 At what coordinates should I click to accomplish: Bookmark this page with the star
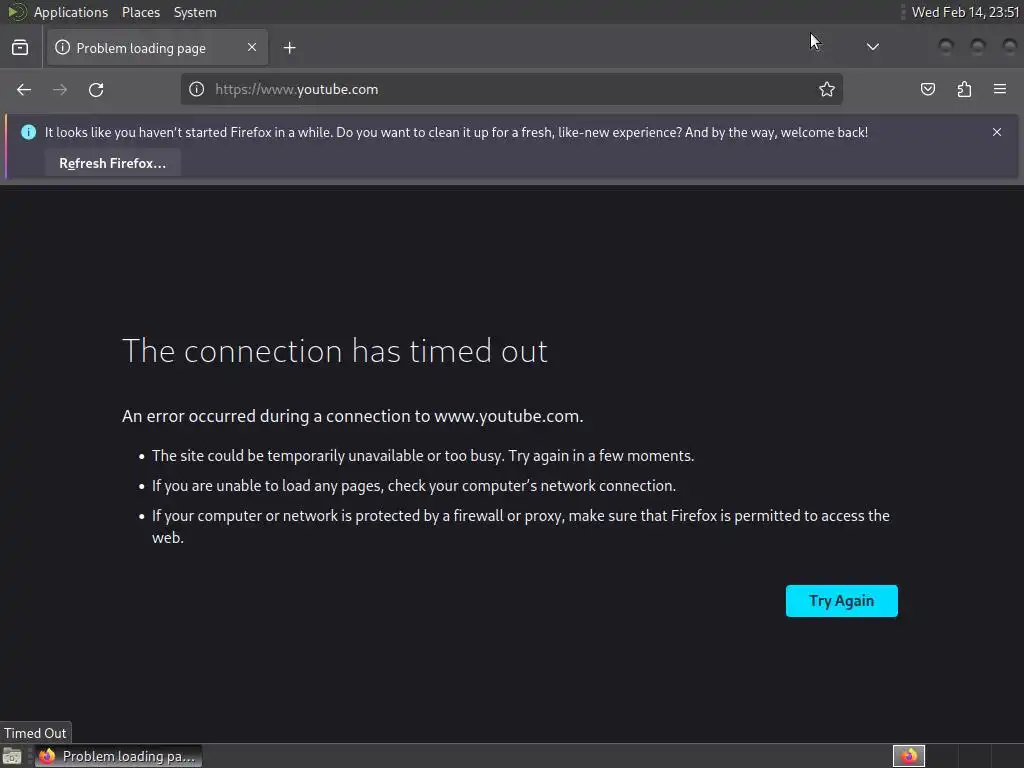pos(827,89)
